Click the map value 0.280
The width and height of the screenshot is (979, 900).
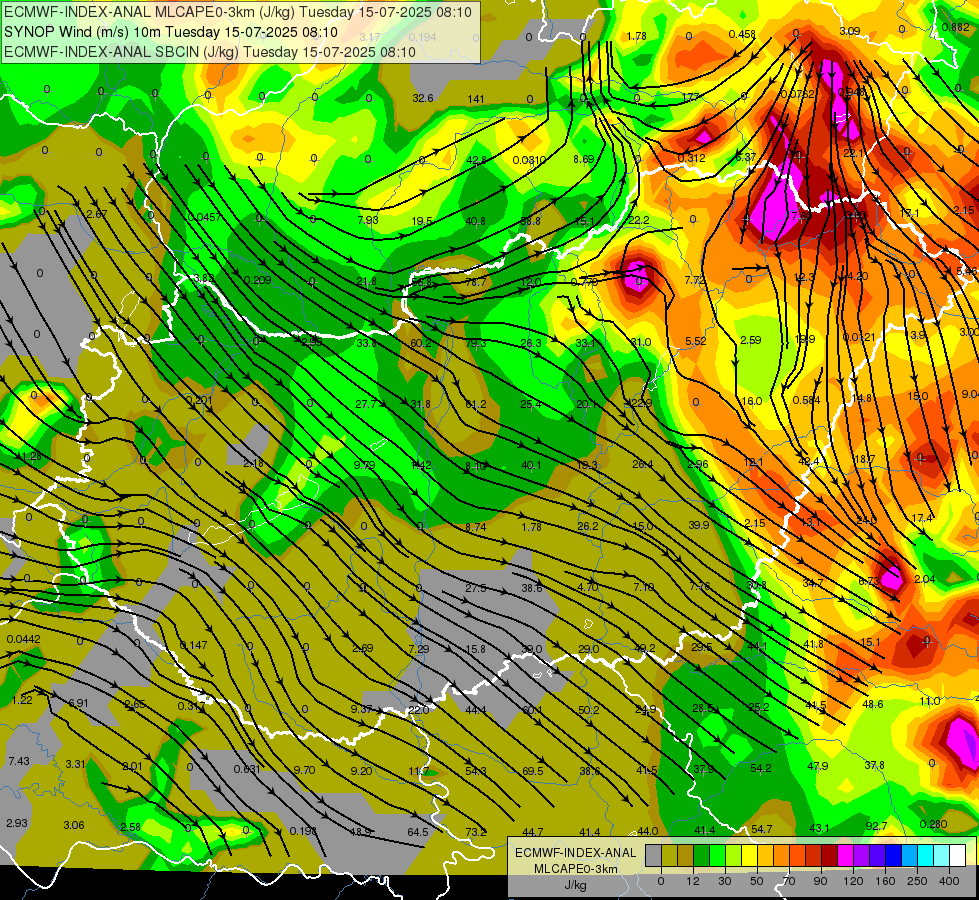click(933, 824)
